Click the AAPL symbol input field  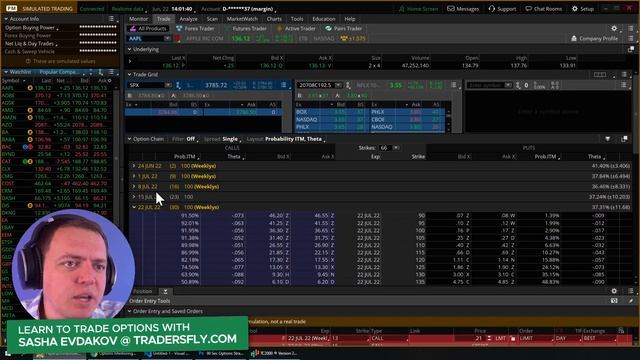[146, 38]
